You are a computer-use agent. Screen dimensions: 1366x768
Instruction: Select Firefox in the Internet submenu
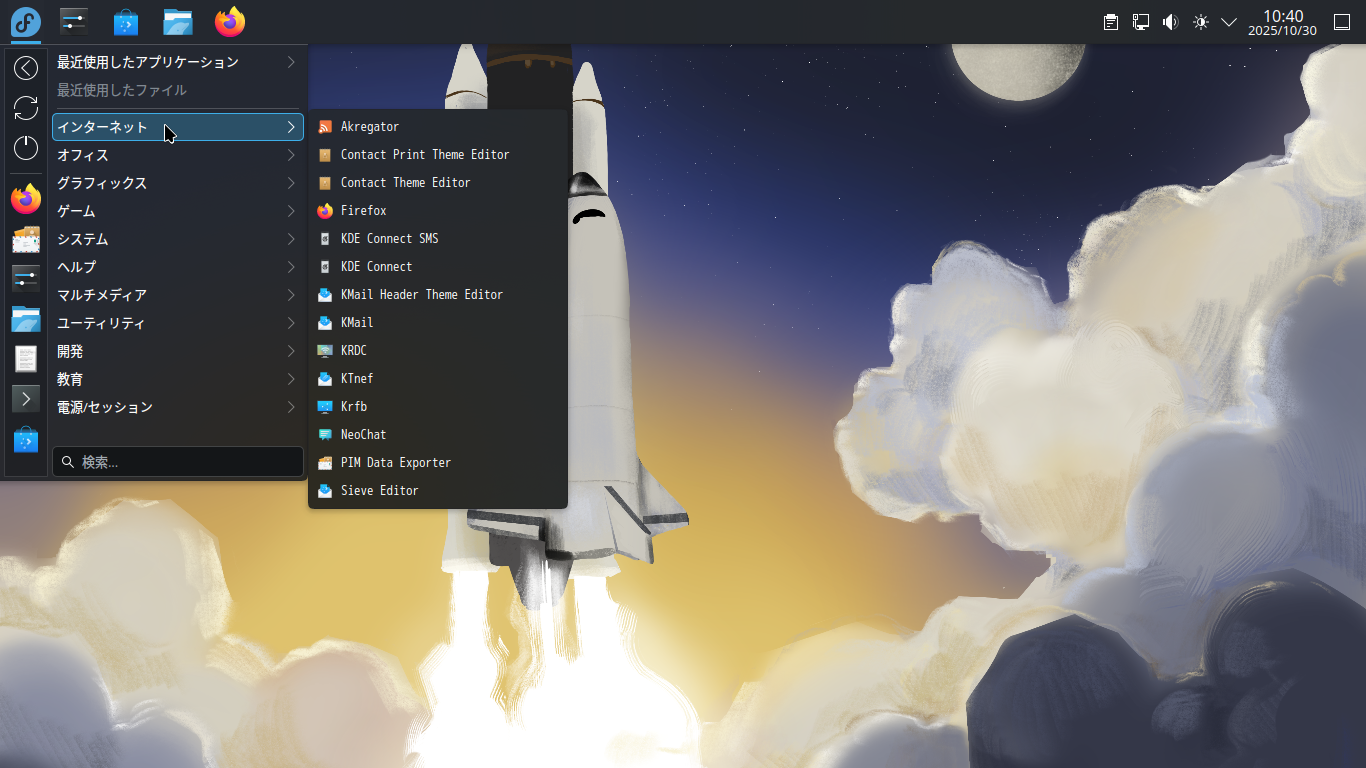pyautogui.click(x=438, y=211)
